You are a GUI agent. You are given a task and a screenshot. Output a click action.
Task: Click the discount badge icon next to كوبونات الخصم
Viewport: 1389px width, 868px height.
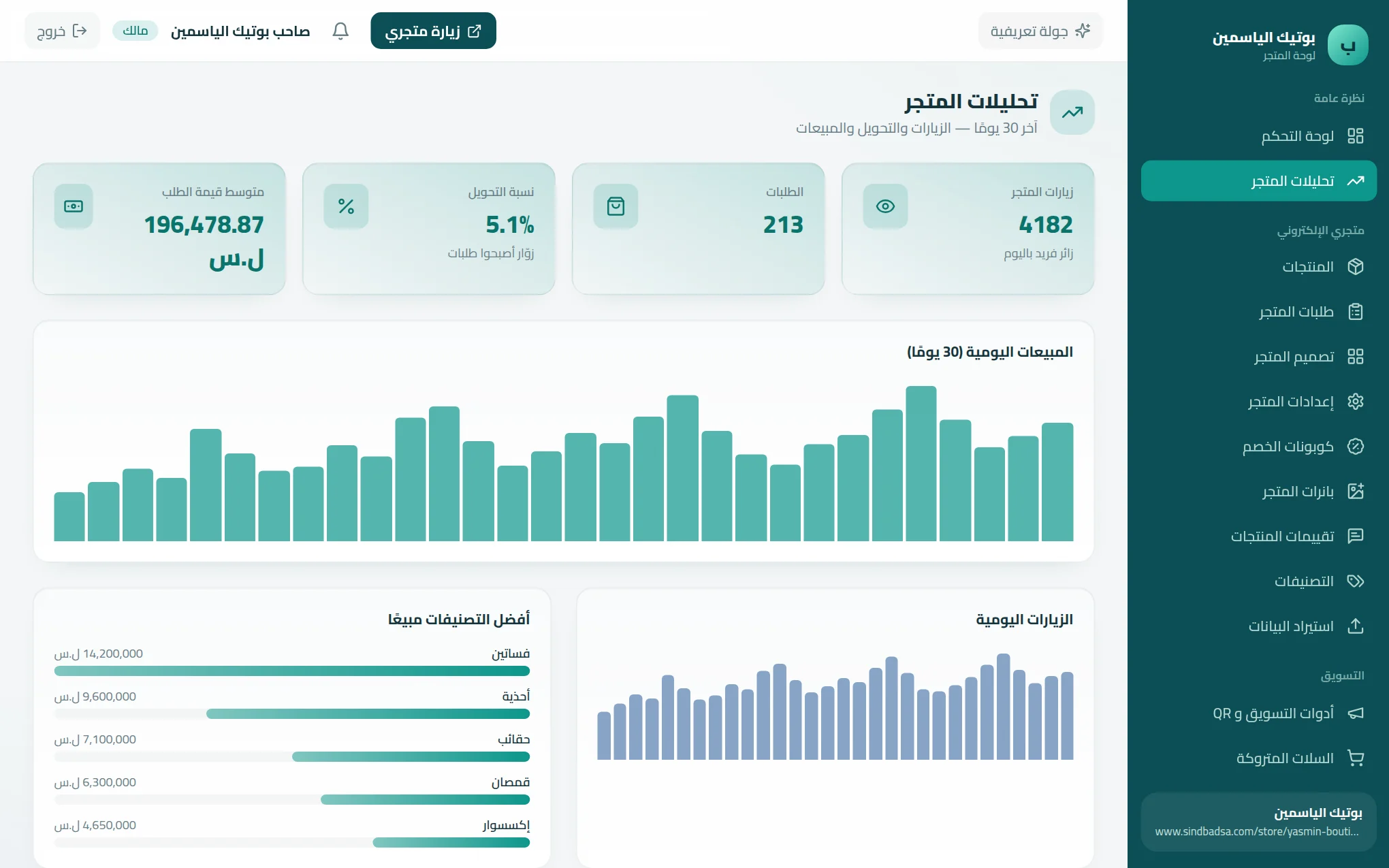click(1356, 447)
